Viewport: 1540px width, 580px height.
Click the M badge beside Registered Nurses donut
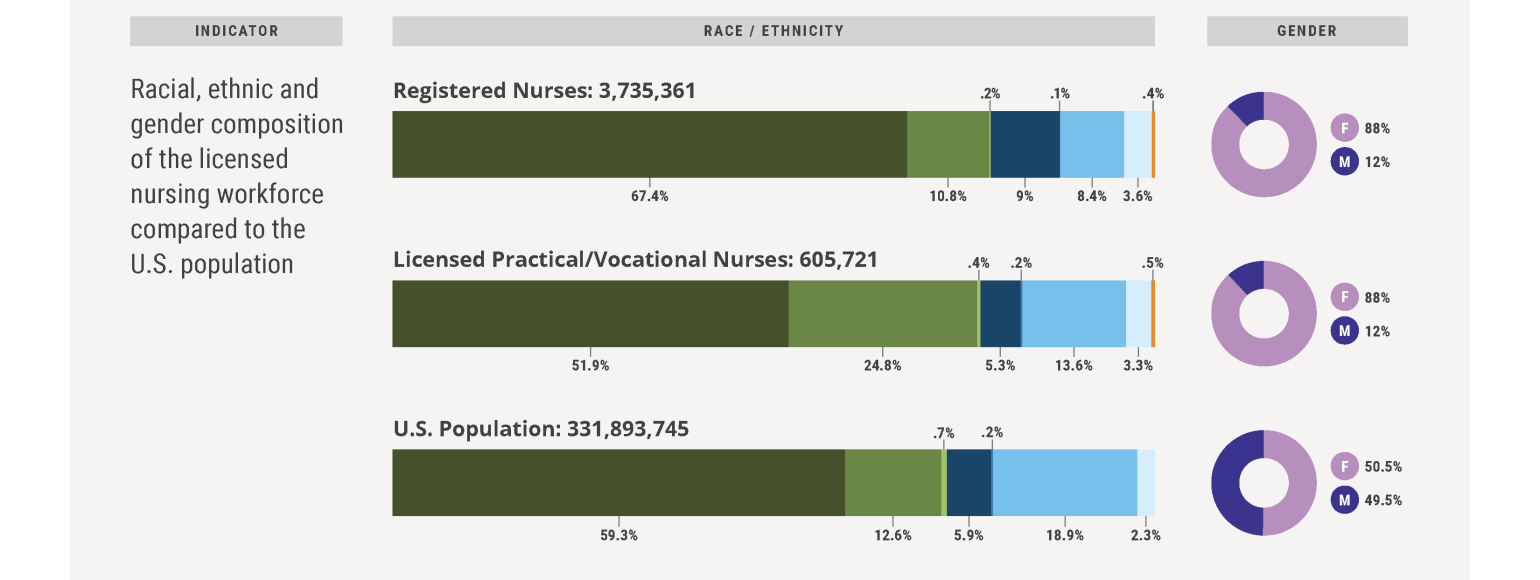coord(1344,161)
